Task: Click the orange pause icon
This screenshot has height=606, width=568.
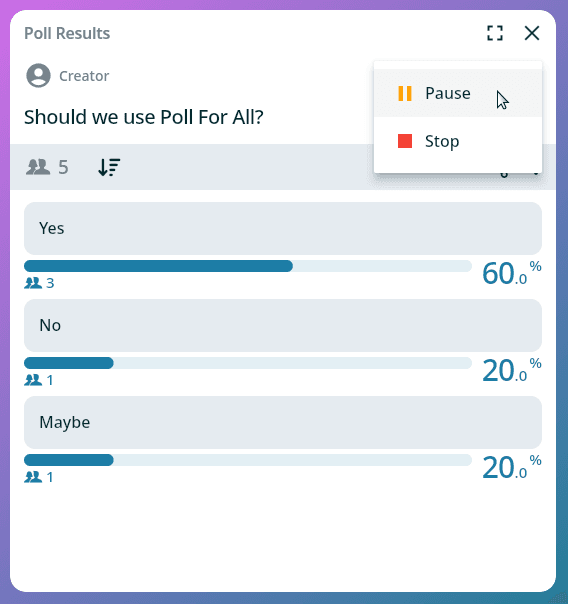Action: tap(405, 93)
